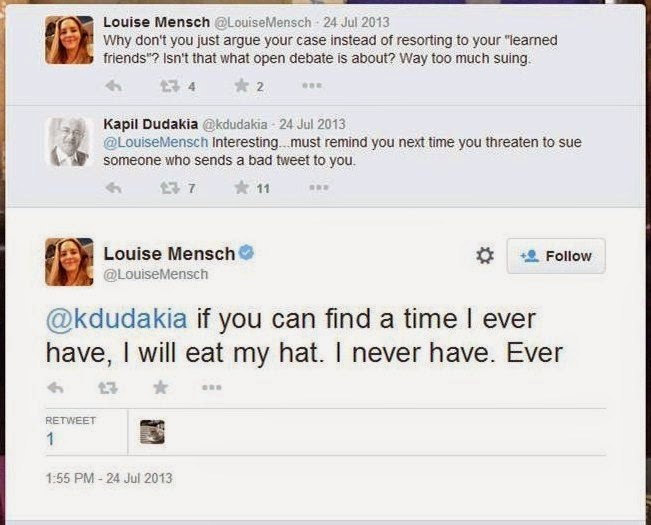Viewport: 651px width, 525px height.
Task: Favorite Kapil Dudakia's tweet
Action: tap(240, 187)
